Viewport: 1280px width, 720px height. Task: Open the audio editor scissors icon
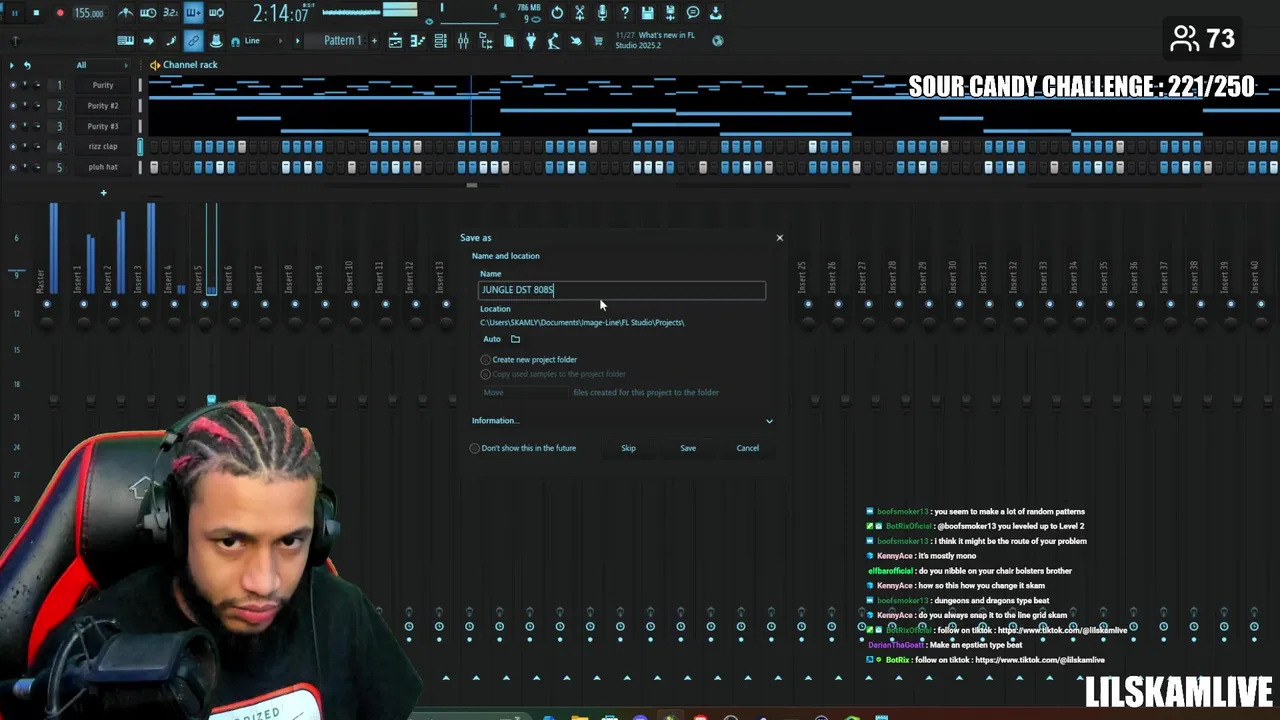579,13
